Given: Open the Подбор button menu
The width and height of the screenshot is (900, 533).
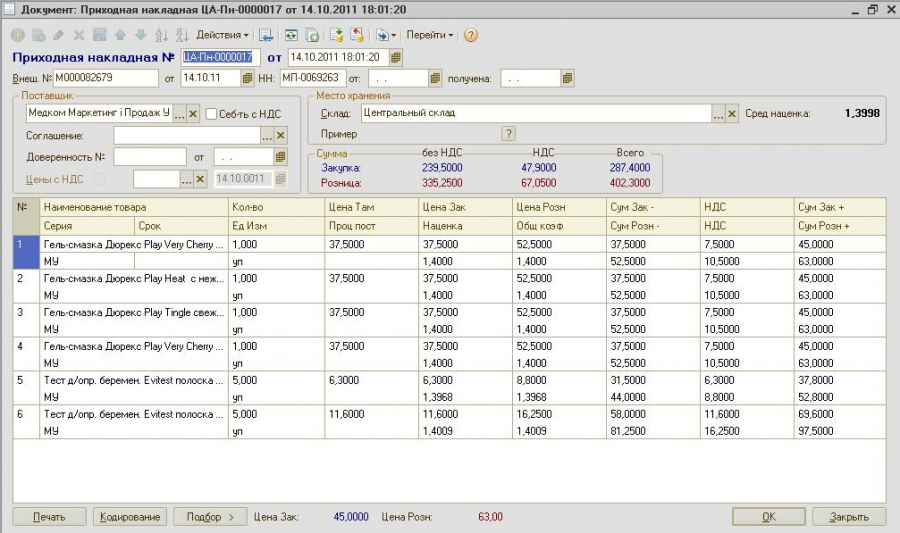Looking at the screenshot, I should tap(210, 516).
